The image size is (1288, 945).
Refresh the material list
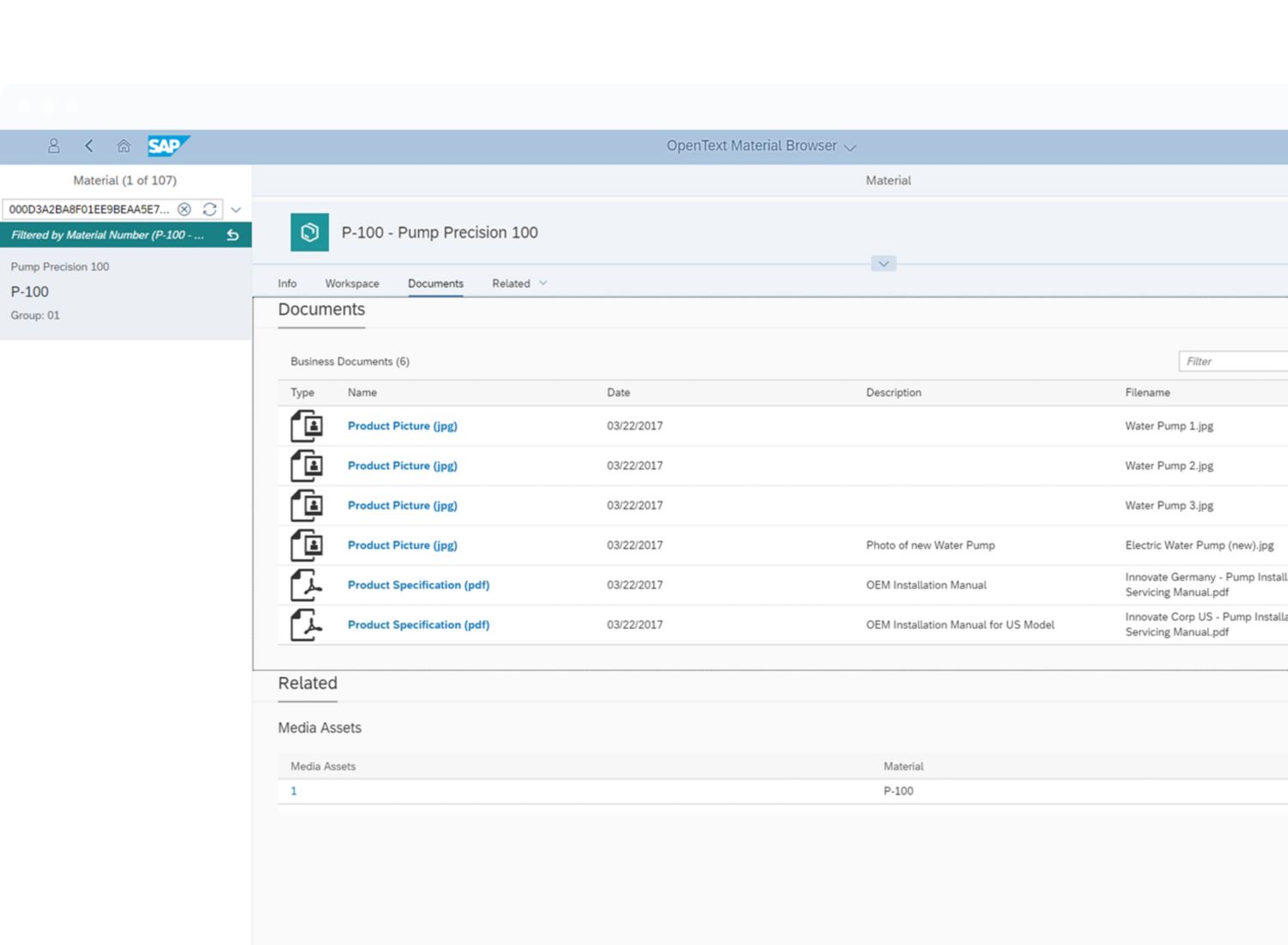pyautogui.click(x=210, y=210)
